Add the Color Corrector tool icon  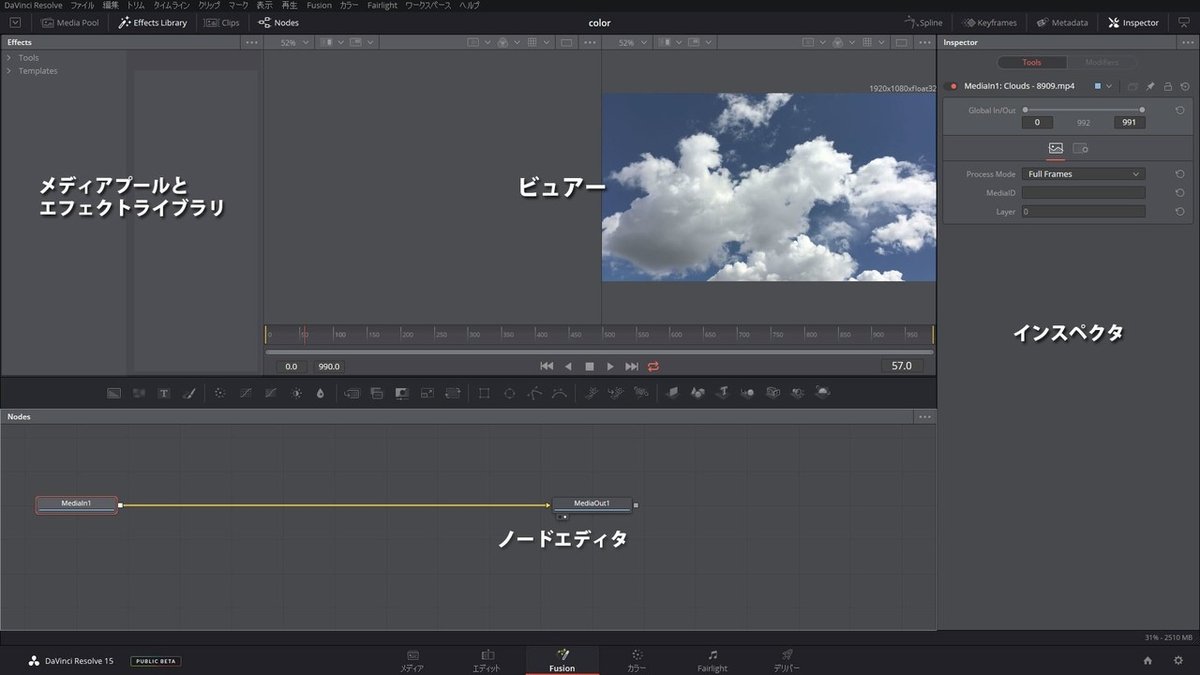click(220, 393)
